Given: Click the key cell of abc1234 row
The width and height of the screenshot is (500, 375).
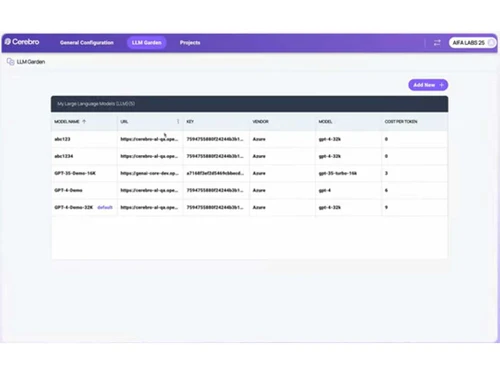Looking at the screenshot, I should click(x=215, y=156).
